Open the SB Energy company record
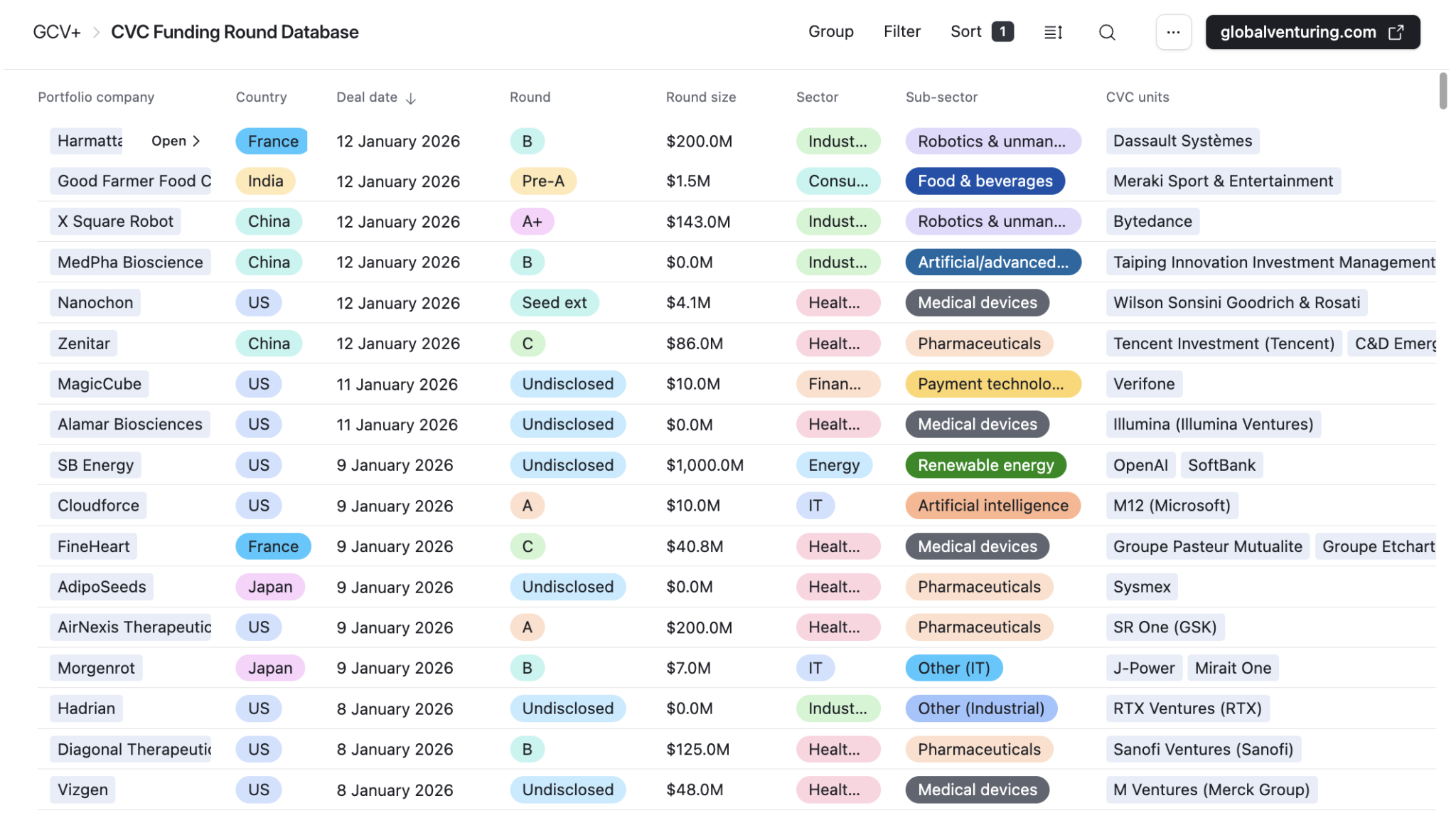Viewport: 1456px width, 813px height. tap(95, 465)
